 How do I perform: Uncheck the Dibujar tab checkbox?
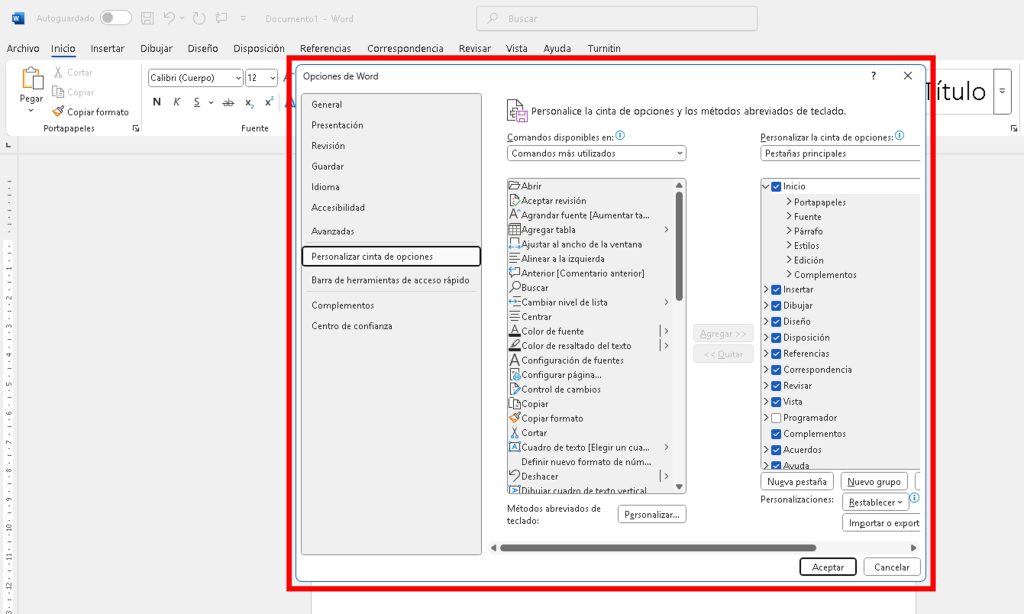[776, 306]
